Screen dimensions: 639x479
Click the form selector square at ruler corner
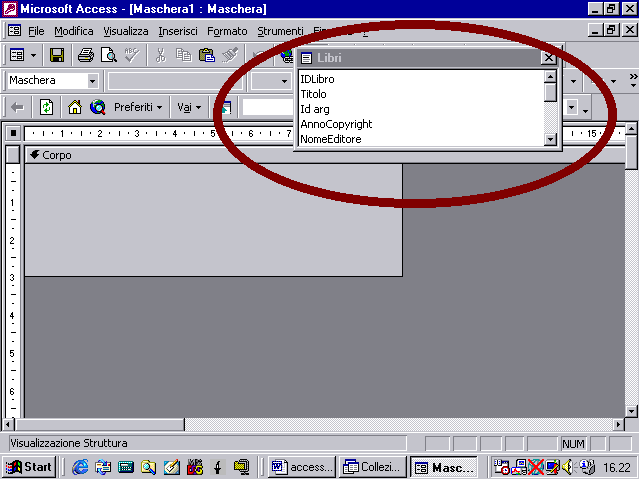[13, 133]
